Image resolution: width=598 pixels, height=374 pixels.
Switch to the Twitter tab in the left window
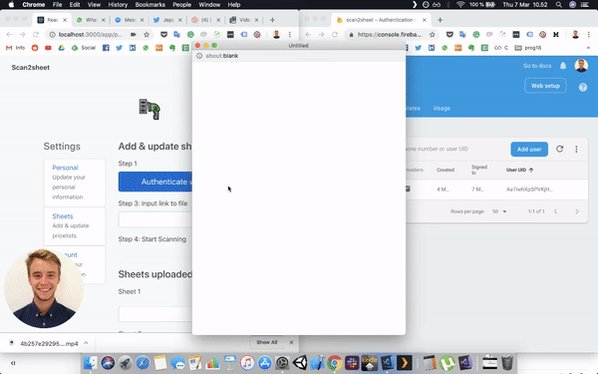click(167, 20)
